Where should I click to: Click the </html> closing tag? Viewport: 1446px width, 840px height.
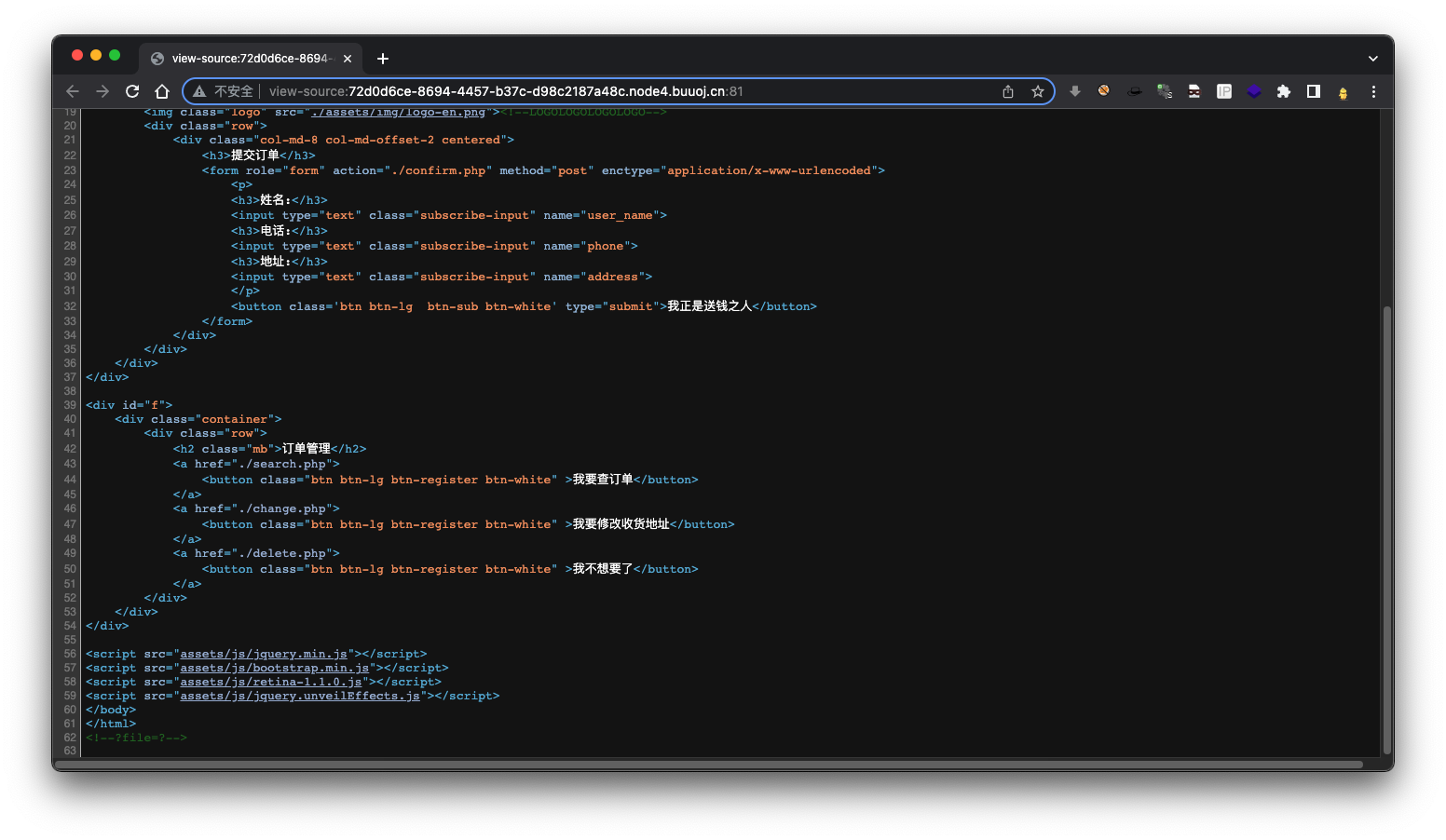tap(111, 724)
